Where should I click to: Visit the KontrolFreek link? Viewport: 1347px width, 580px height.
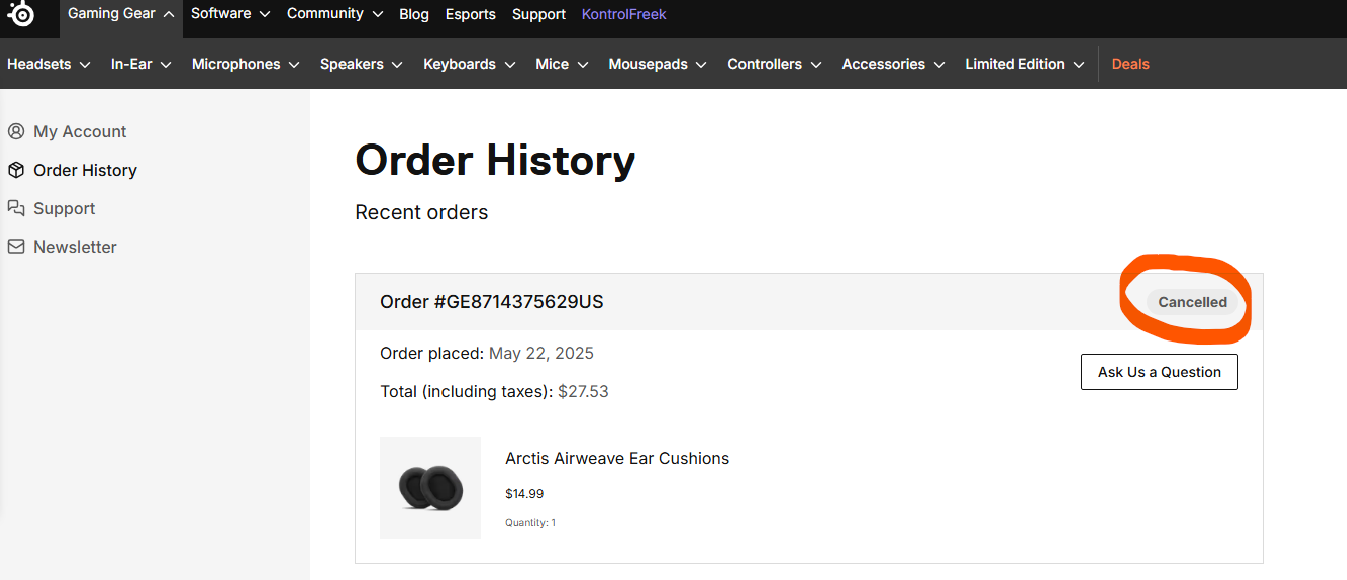(623, 13)
